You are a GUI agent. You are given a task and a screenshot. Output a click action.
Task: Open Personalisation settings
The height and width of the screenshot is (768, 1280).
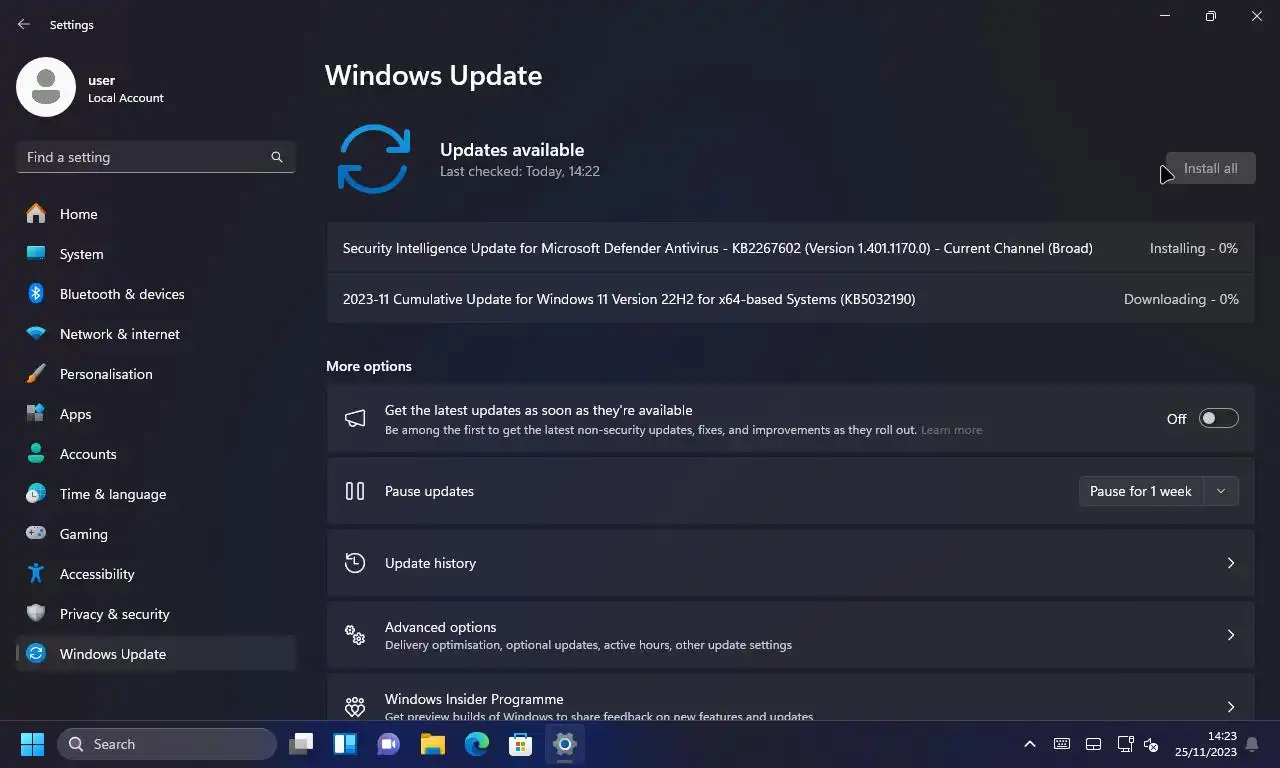click(156, 374)
